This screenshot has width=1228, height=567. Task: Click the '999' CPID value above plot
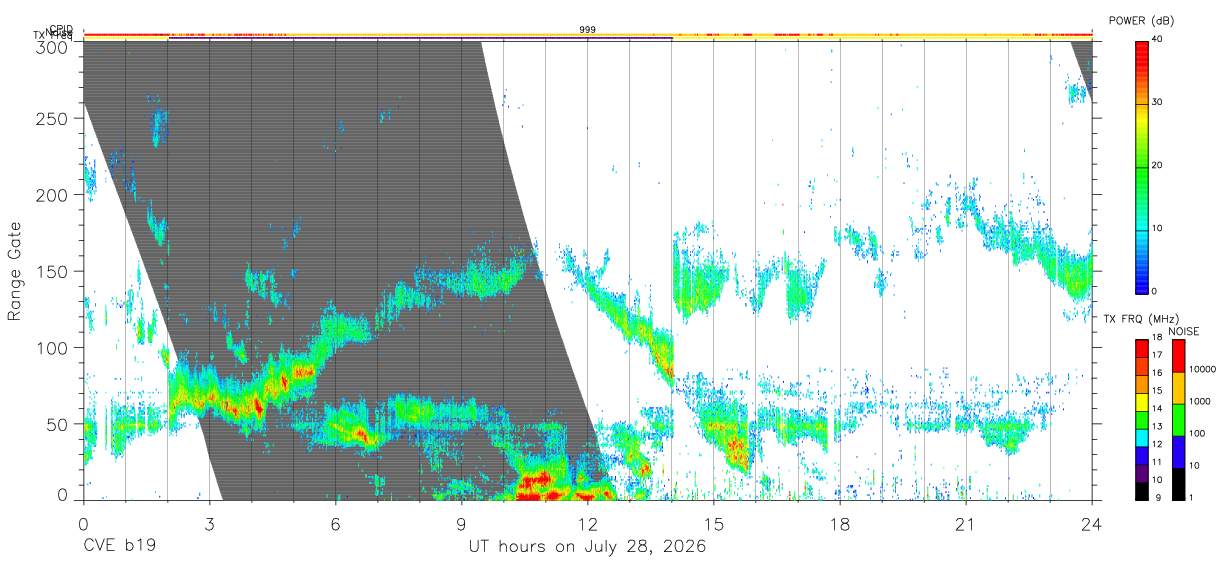tap(588, 30)
